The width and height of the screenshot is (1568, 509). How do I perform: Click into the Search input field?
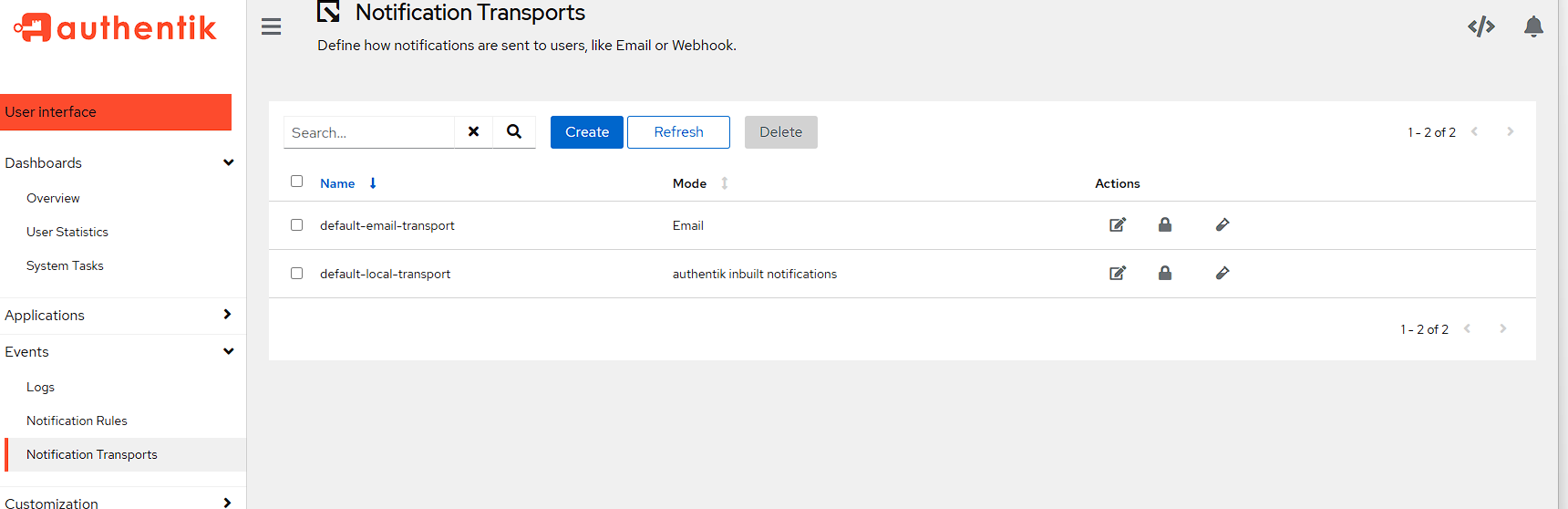(x=369, y=133)
